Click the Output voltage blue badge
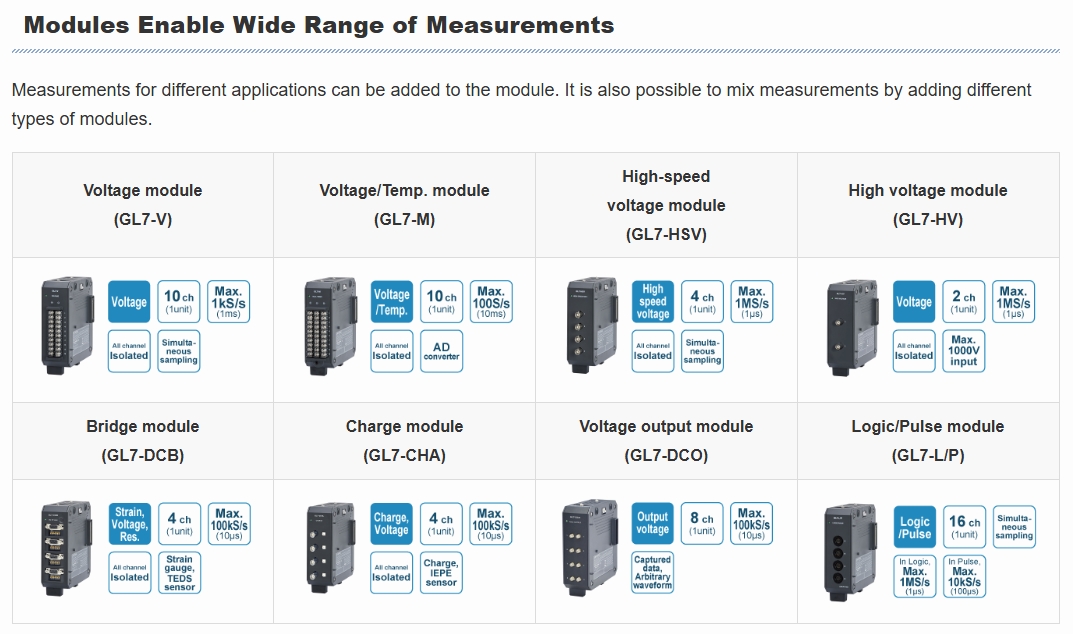 click(653, 523)
